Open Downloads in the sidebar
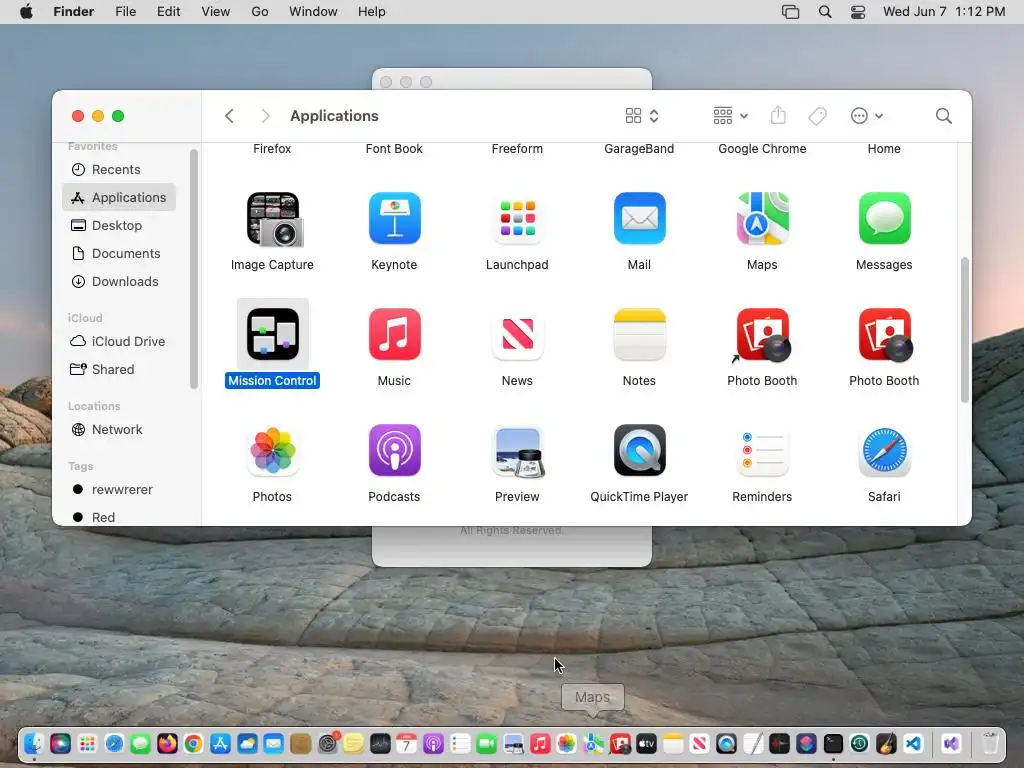The width and height of the screenshot is (1024, 768). [119, 281]
